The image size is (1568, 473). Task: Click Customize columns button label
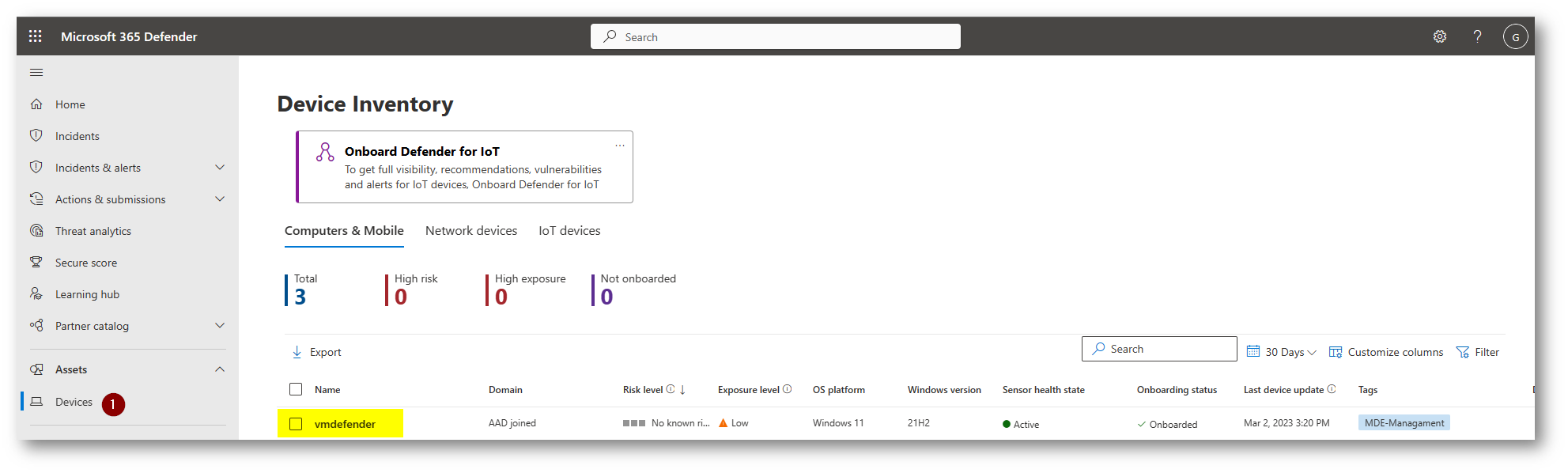point(1396,352)
